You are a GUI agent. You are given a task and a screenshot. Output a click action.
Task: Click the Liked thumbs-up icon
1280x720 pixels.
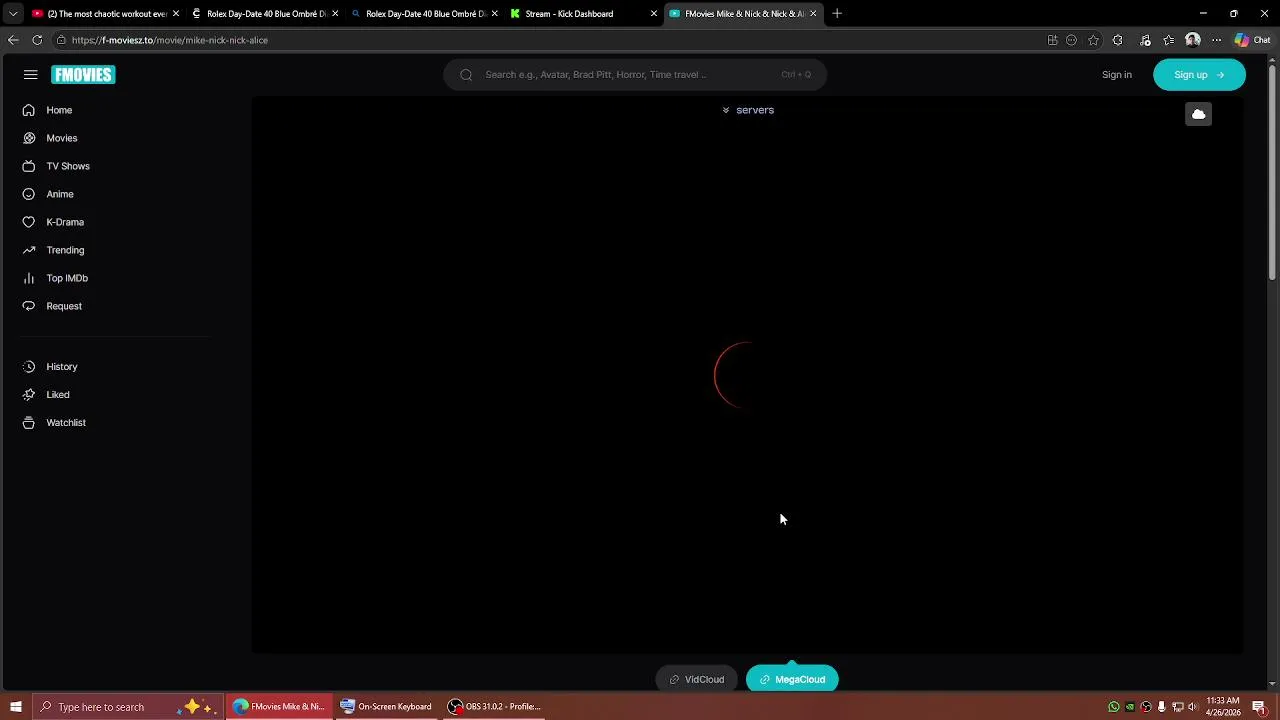coord(29,395)
